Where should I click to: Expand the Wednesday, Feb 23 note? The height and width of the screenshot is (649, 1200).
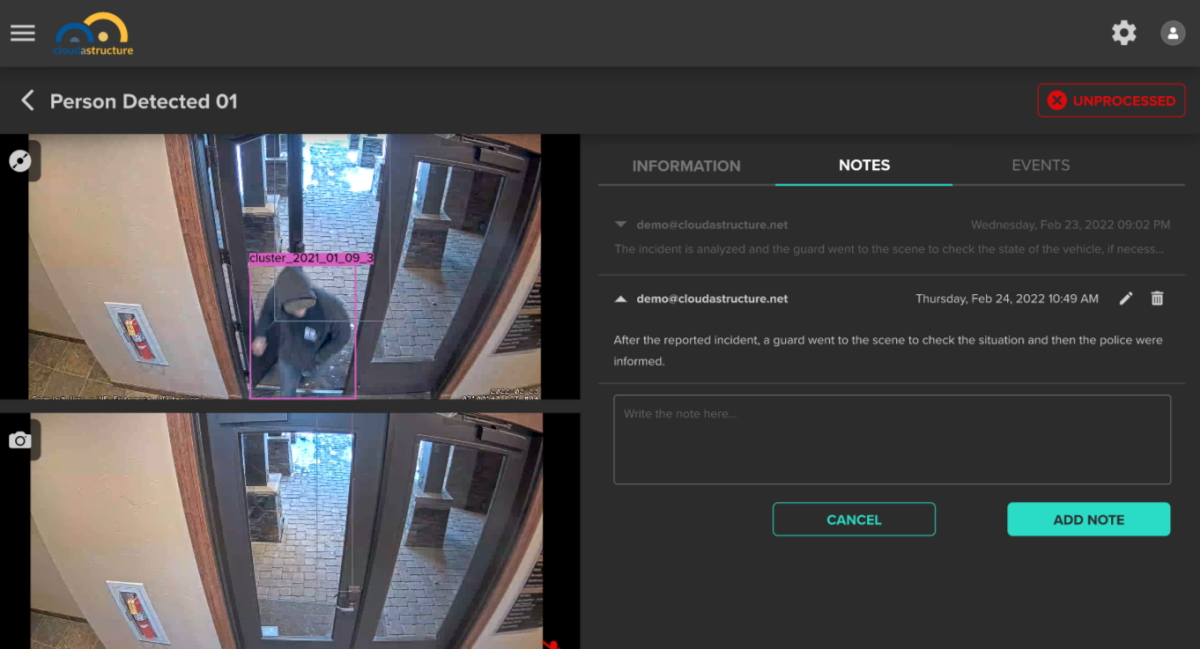point(623,224)
